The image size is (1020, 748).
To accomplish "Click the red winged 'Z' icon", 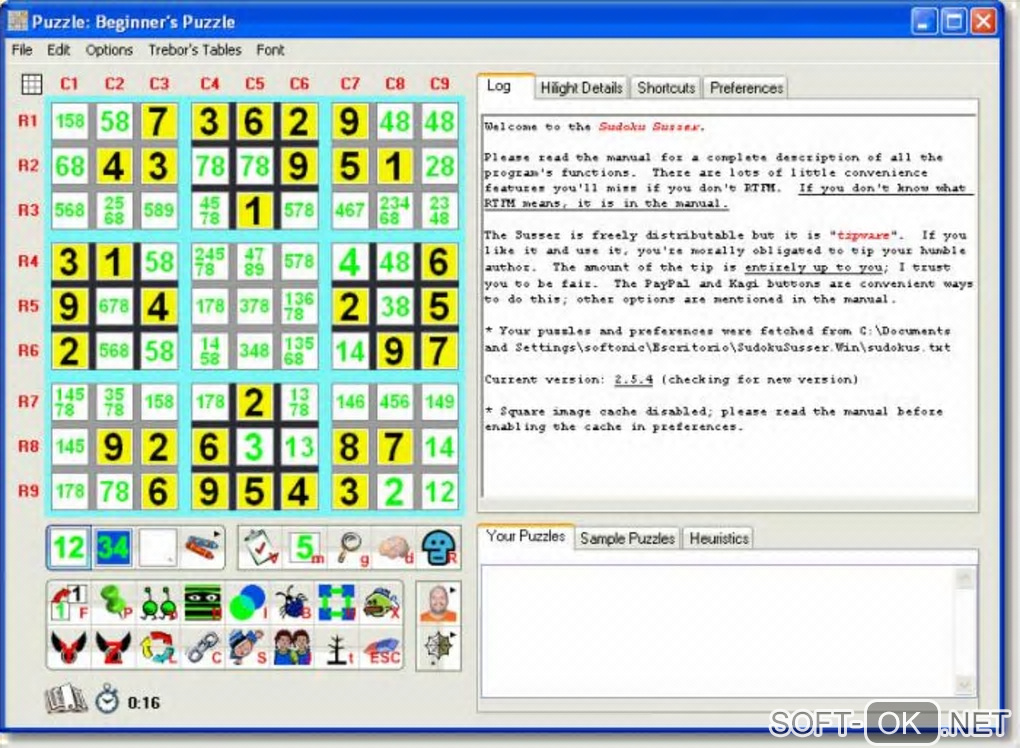I will click(x=114, y=647).
